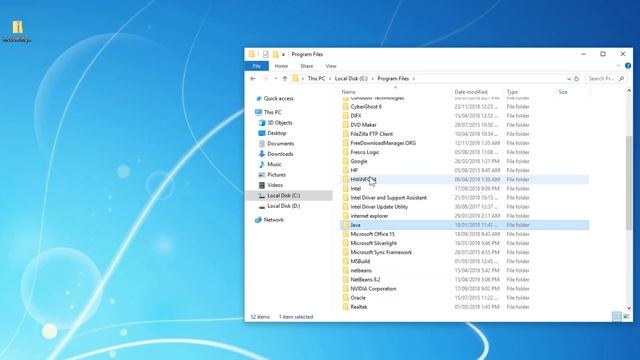This screenshot has height=360, width=640.
Task: Open Downloads in navigation pane
Action: tap(280, 154)
